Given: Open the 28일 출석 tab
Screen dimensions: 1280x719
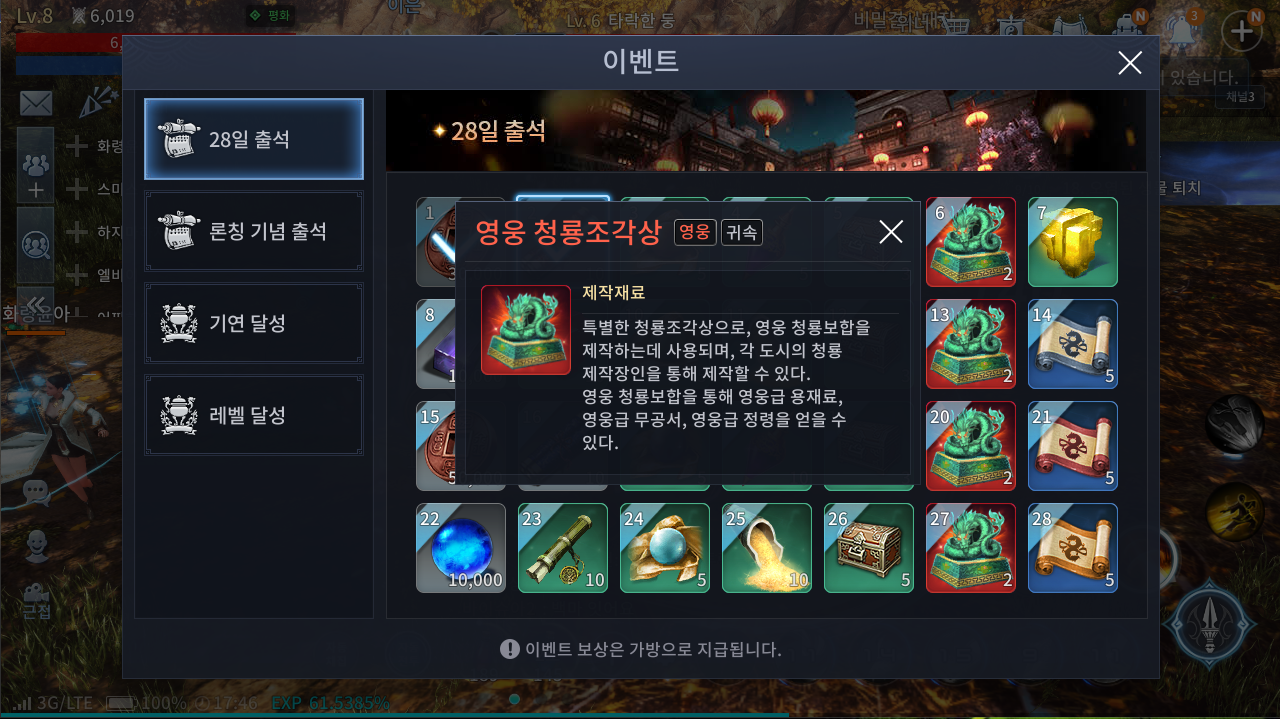Looking at the screenshot, I should point(254,139).
